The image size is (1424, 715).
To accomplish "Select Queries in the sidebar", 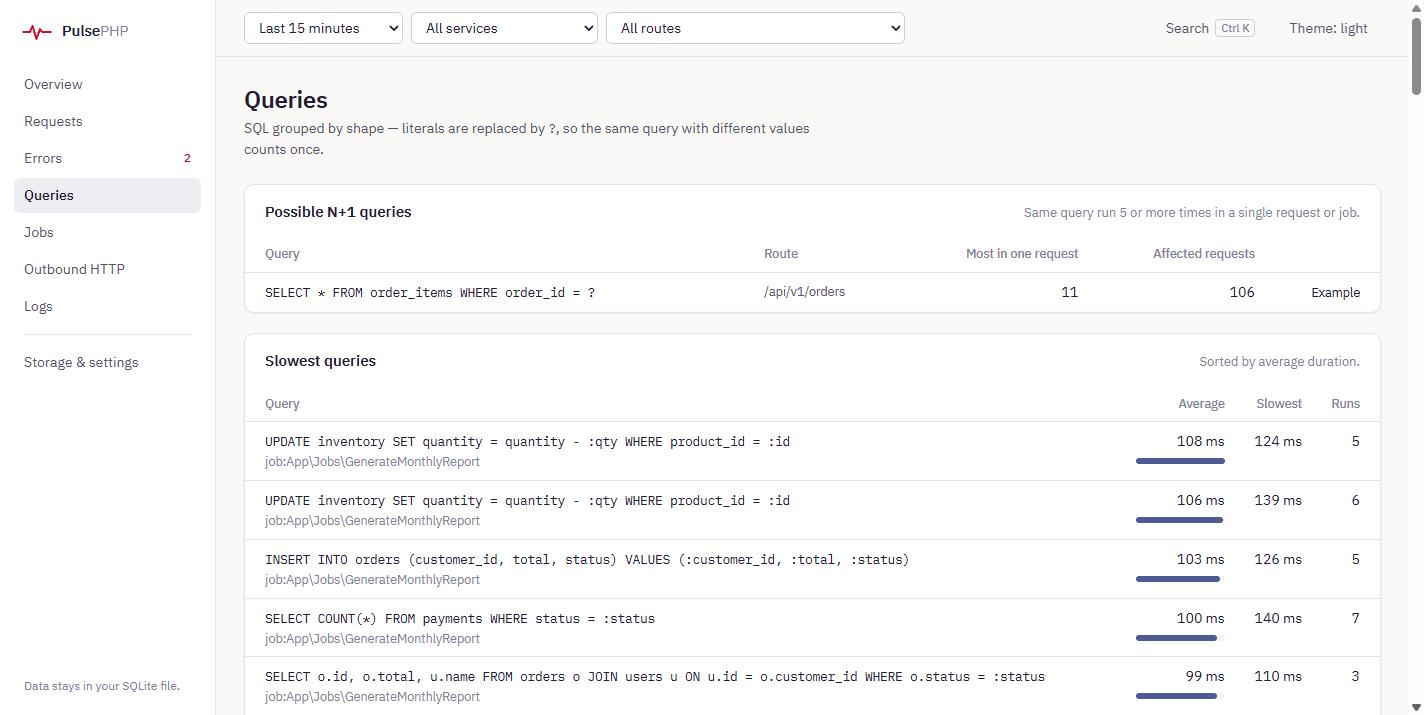I will (x=107, y=195).
